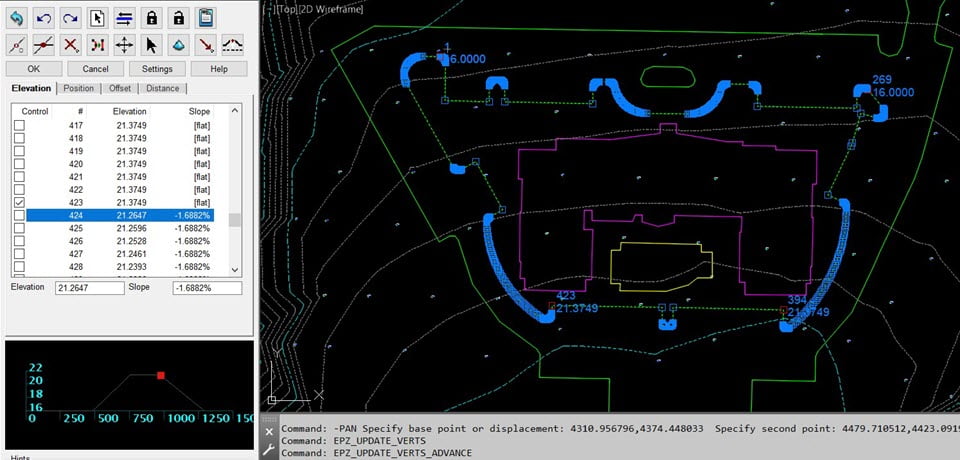Click the open padlock unlock icon

pyautogui.click(x=178, y=18)
